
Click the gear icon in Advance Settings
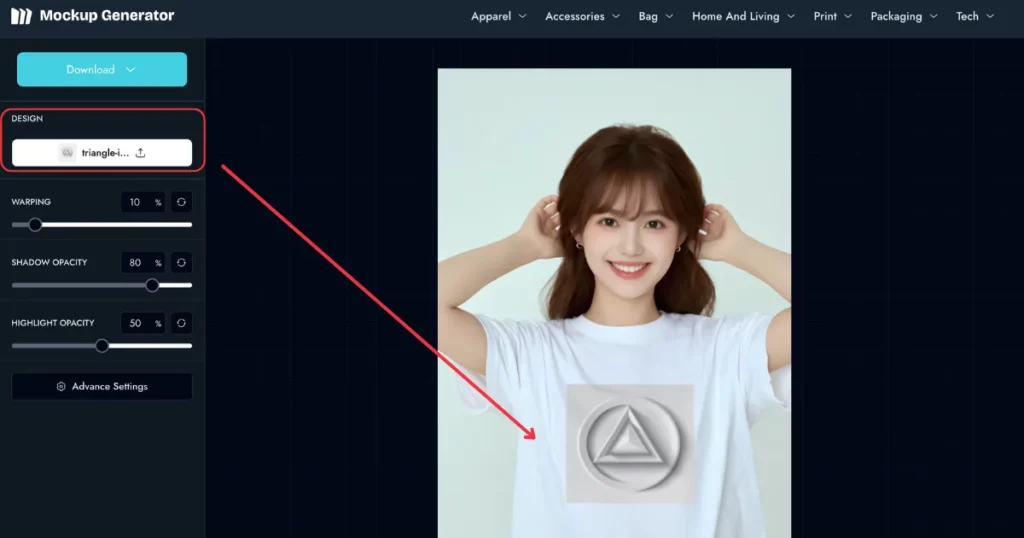point(61,387)
